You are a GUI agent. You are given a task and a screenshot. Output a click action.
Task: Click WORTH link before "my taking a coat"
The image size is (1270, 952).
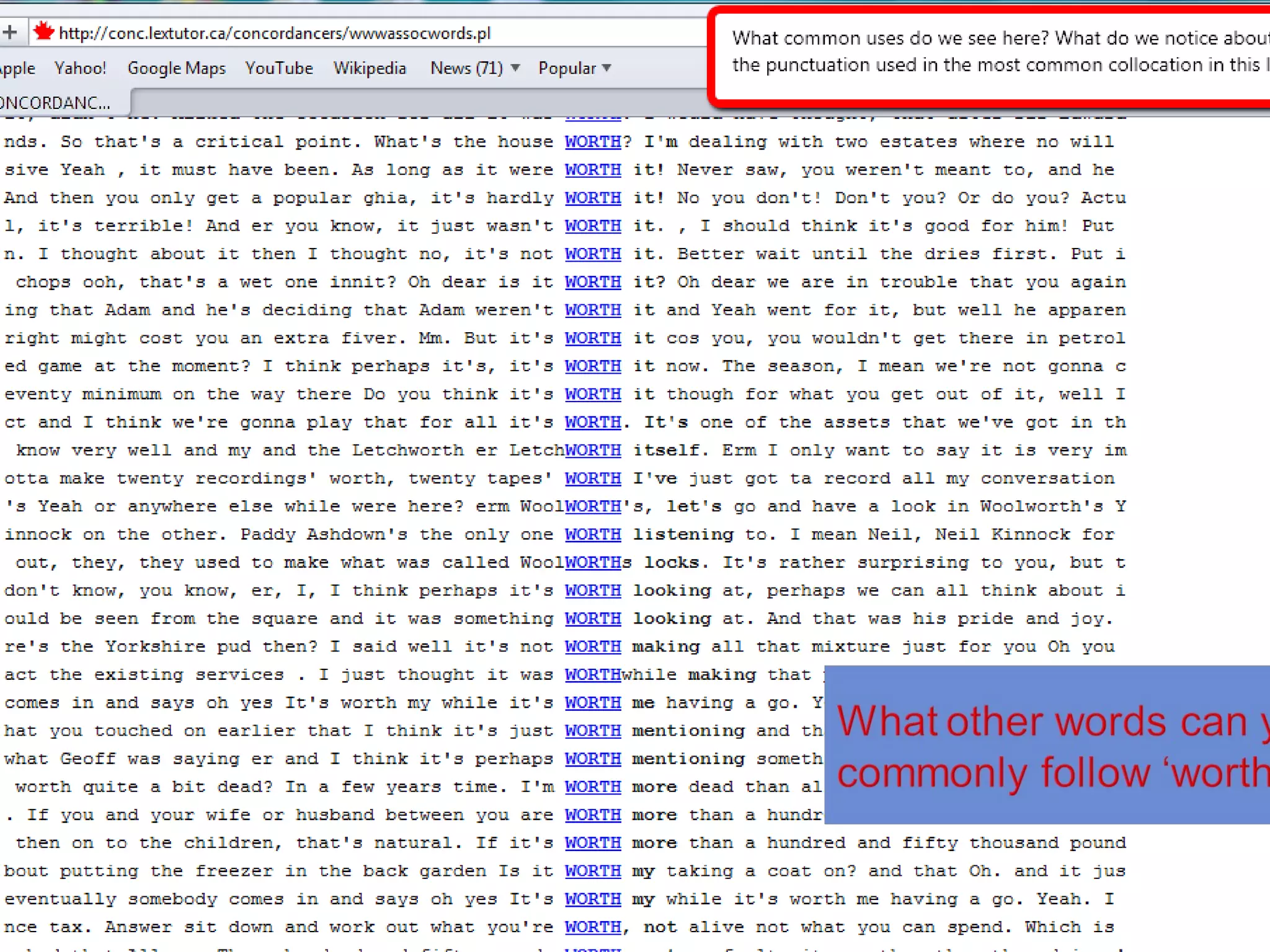[x=592, y=871]
